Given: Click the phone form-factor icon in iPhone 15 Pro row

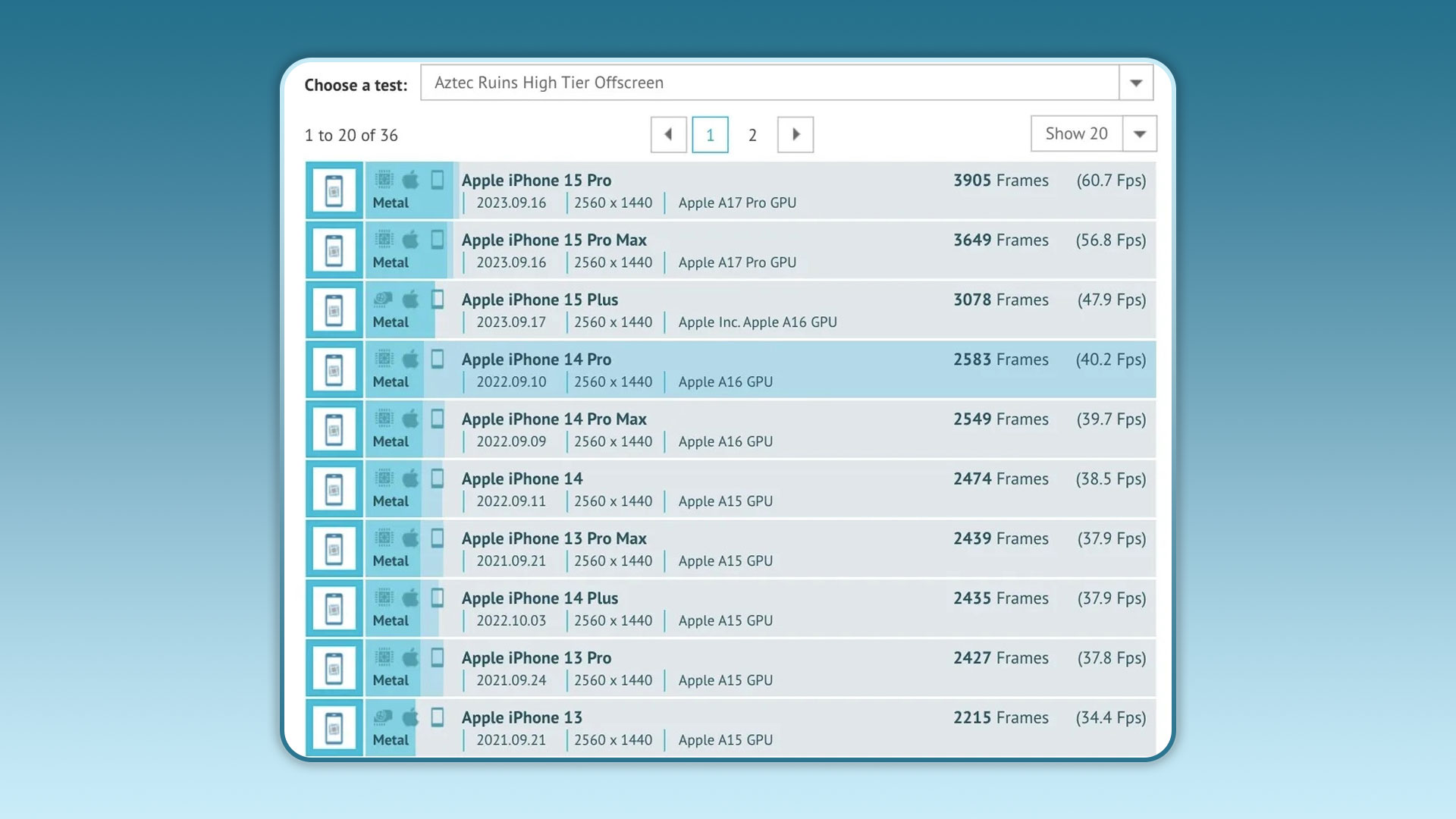Looking at the screenshot, I should point(438,180).
